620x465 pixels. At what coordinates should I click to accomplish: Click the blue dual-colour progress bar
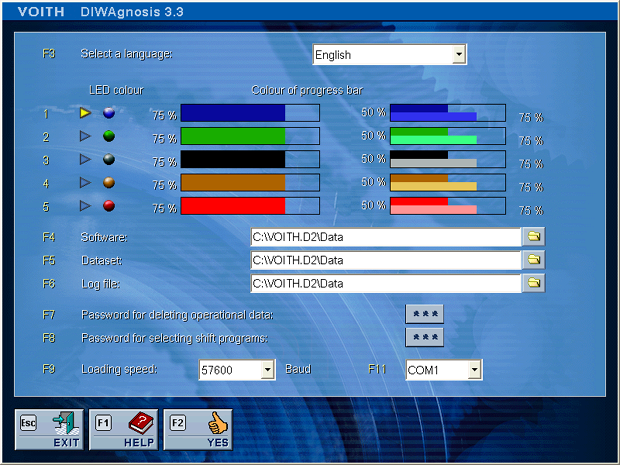pyautogui.click(x=448, y=113)
